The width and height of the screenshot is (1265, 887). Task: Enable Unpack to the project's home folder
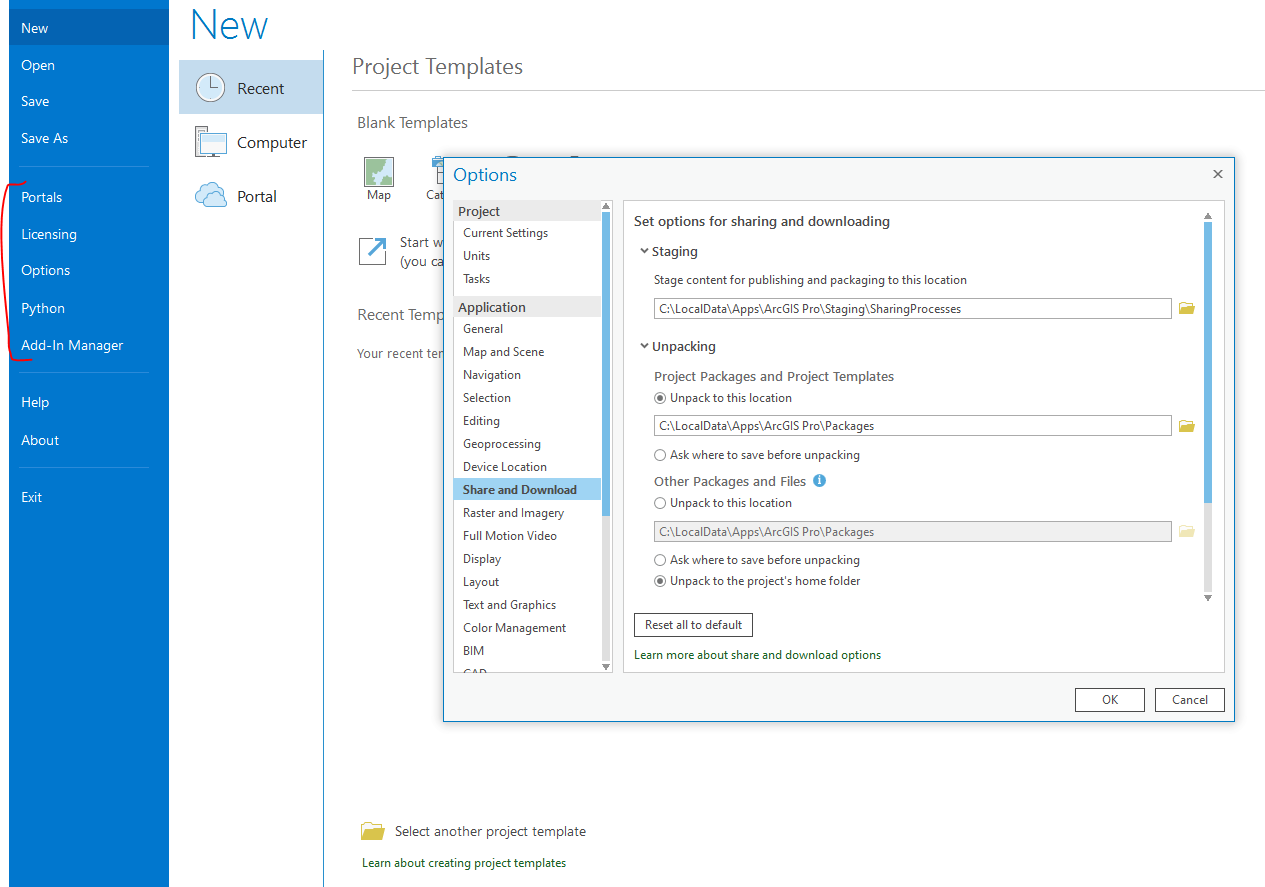tap(660, 580)
